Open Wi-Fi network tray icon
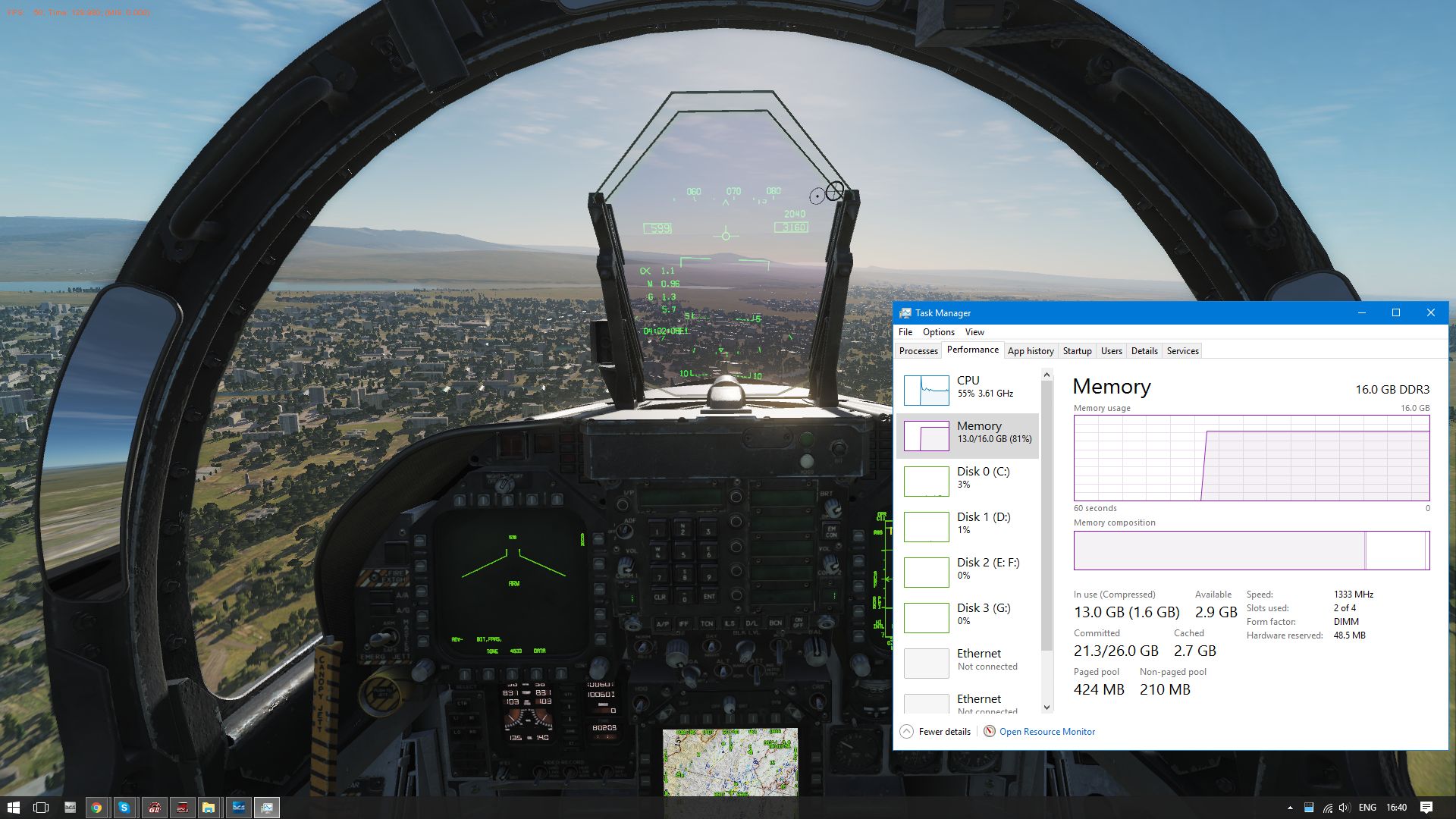Screen dimensions: 1456x819 pyautogui.click(x=1327, y=808)
